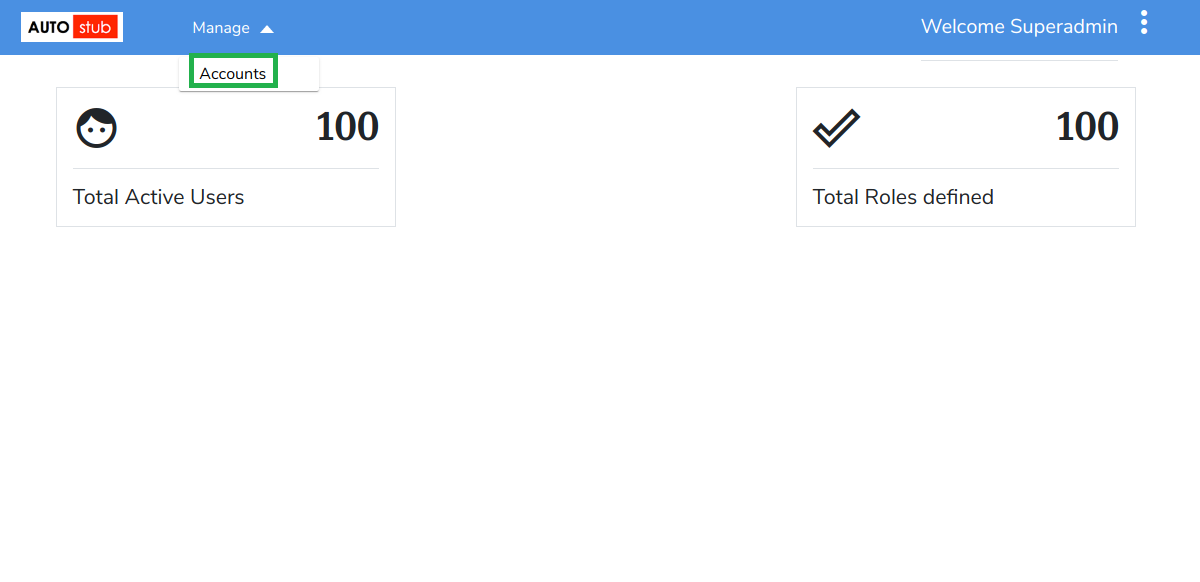The height and width of the screenshot is (582, 1200).
Task: Click the face icon for active users
Action: point(96,128)
